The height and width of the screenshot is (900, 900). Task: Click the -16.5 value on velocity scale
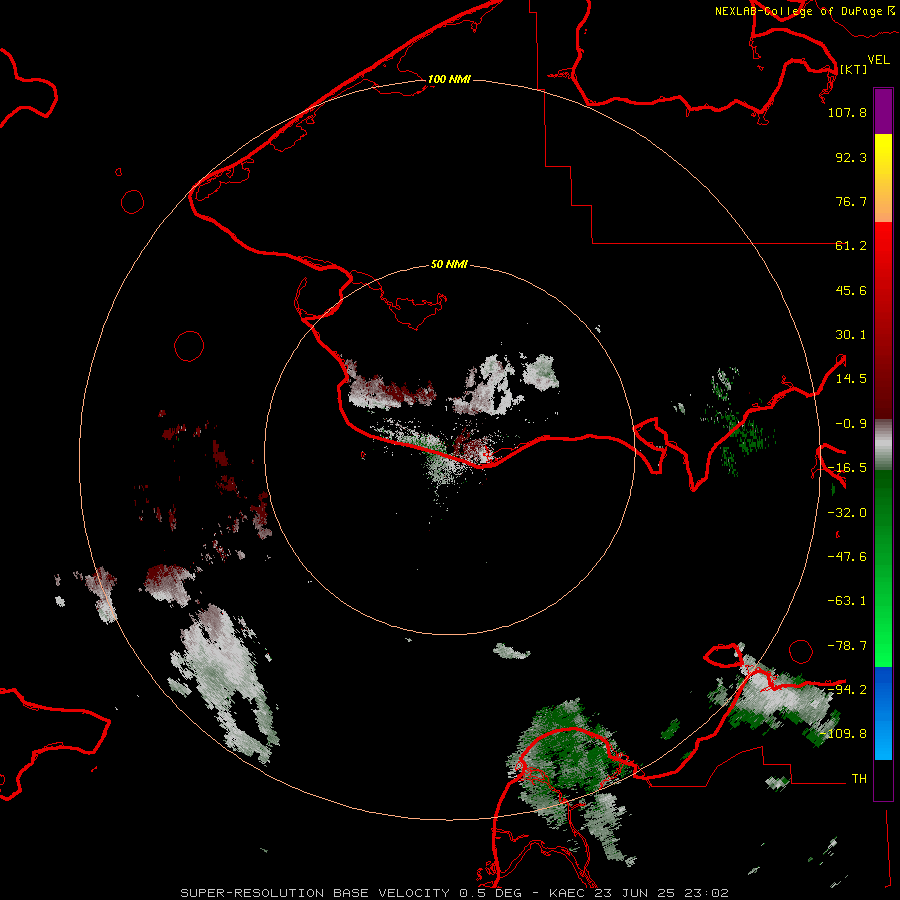pyautogui.click(x=847, y=468)
